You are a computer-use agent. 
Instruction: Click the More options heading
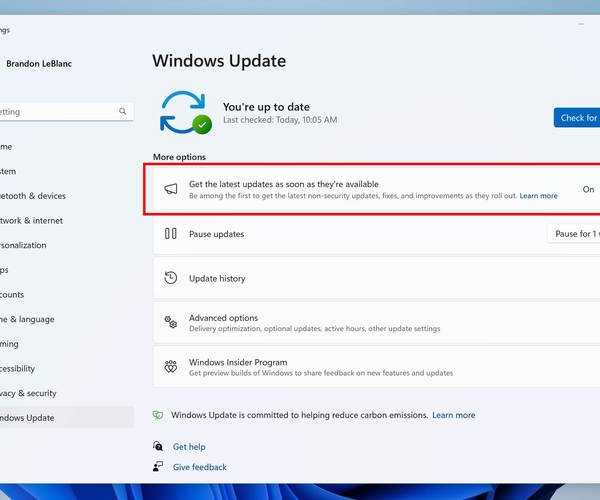point(179,157)
